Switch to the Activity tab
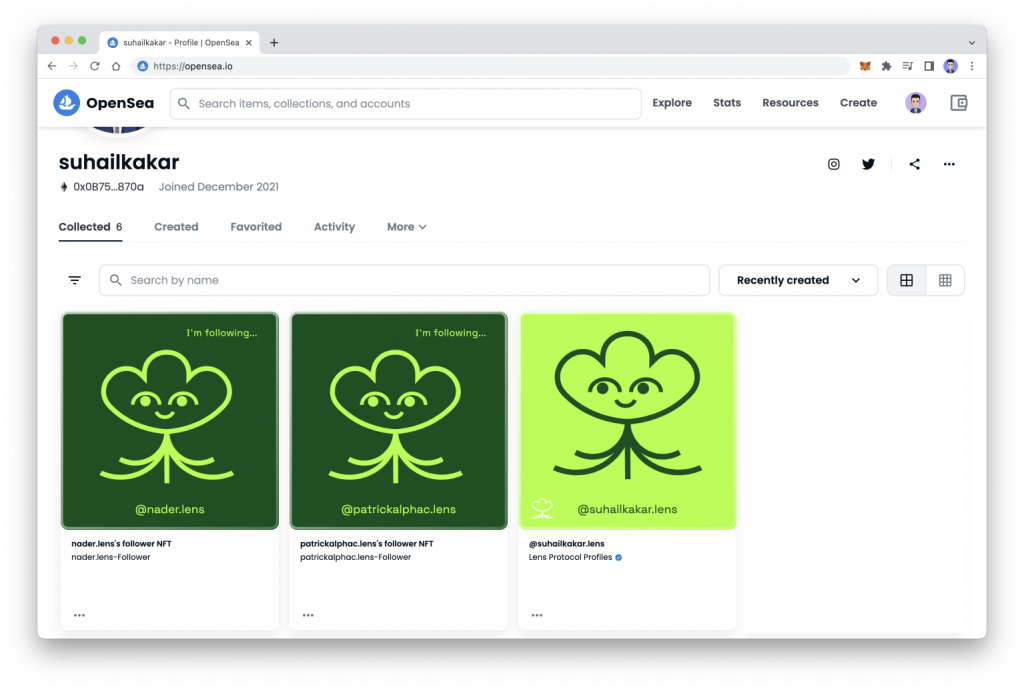The image size is (1024, 688). (334, 227)
